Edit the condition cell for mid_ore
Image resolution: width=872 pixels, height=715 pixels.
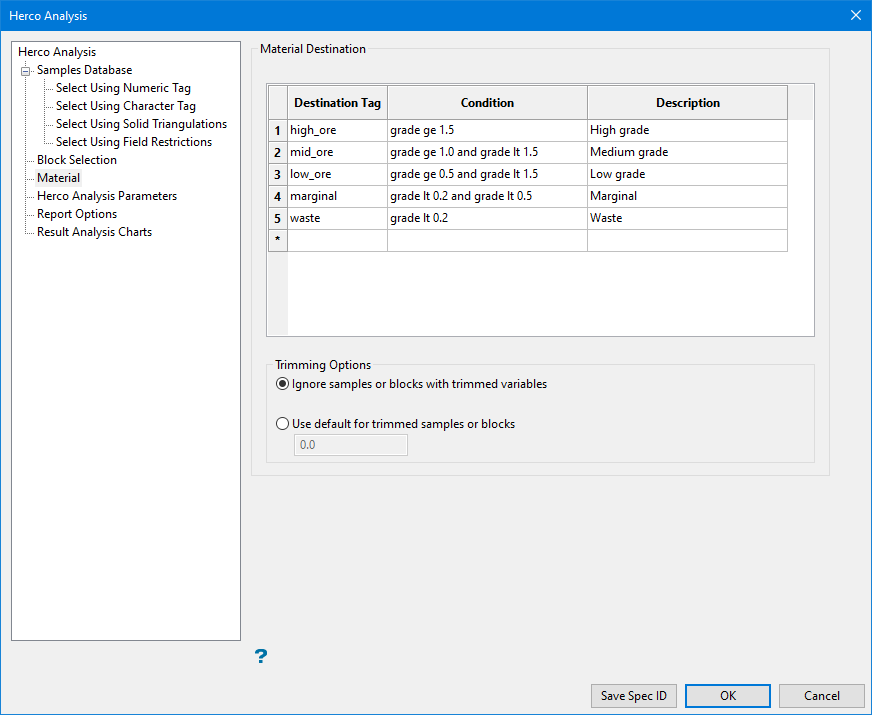point(487,152)
